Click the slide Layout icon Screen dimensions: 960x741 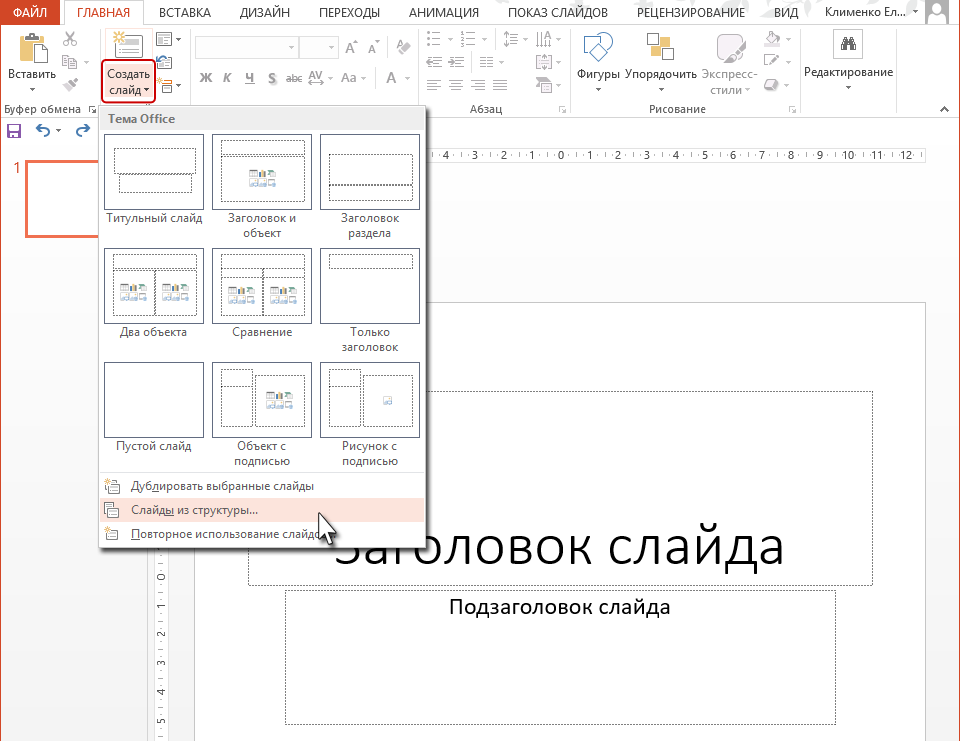(x=164, y=40)
